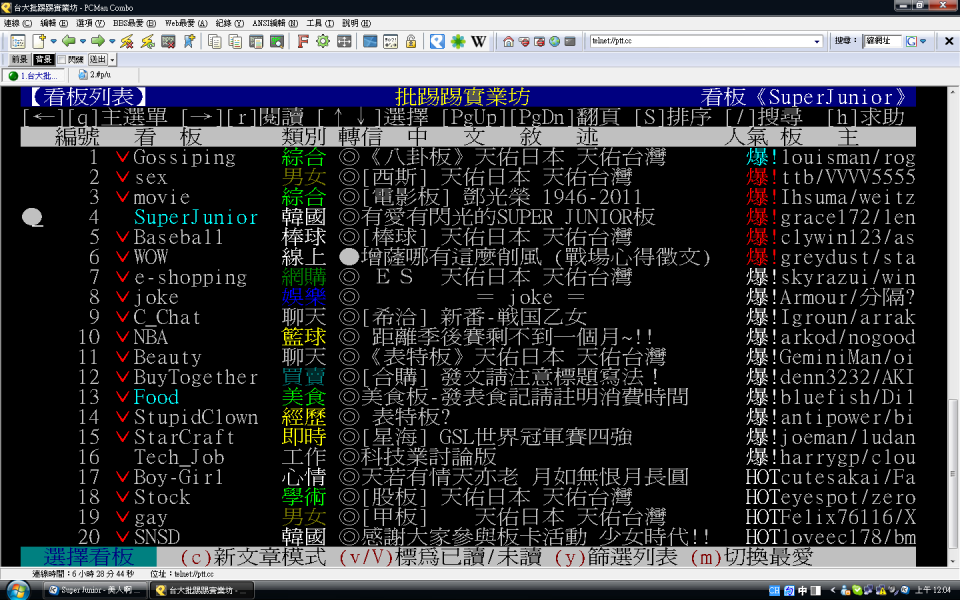Close toolbar with black X button

[x=949, y=42]
